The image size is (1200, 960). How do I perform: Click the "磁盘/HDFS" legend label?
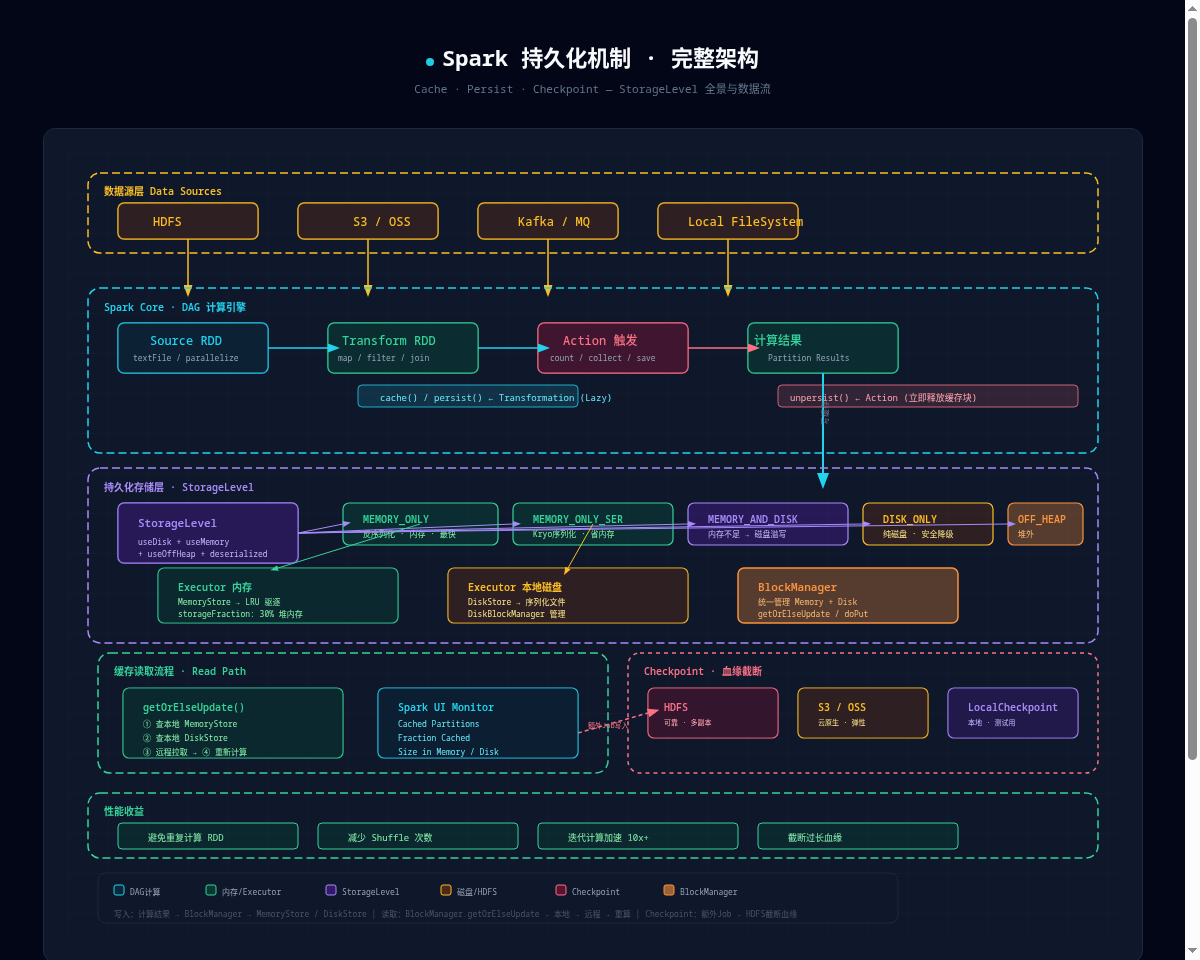pos(477,892)
